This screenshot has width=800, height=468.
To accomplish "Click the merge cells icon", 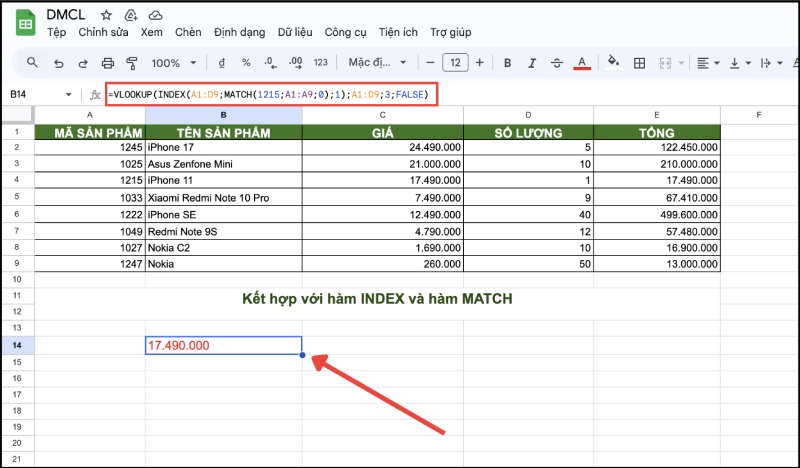I will pyautogui.click(x=665, y=63).
